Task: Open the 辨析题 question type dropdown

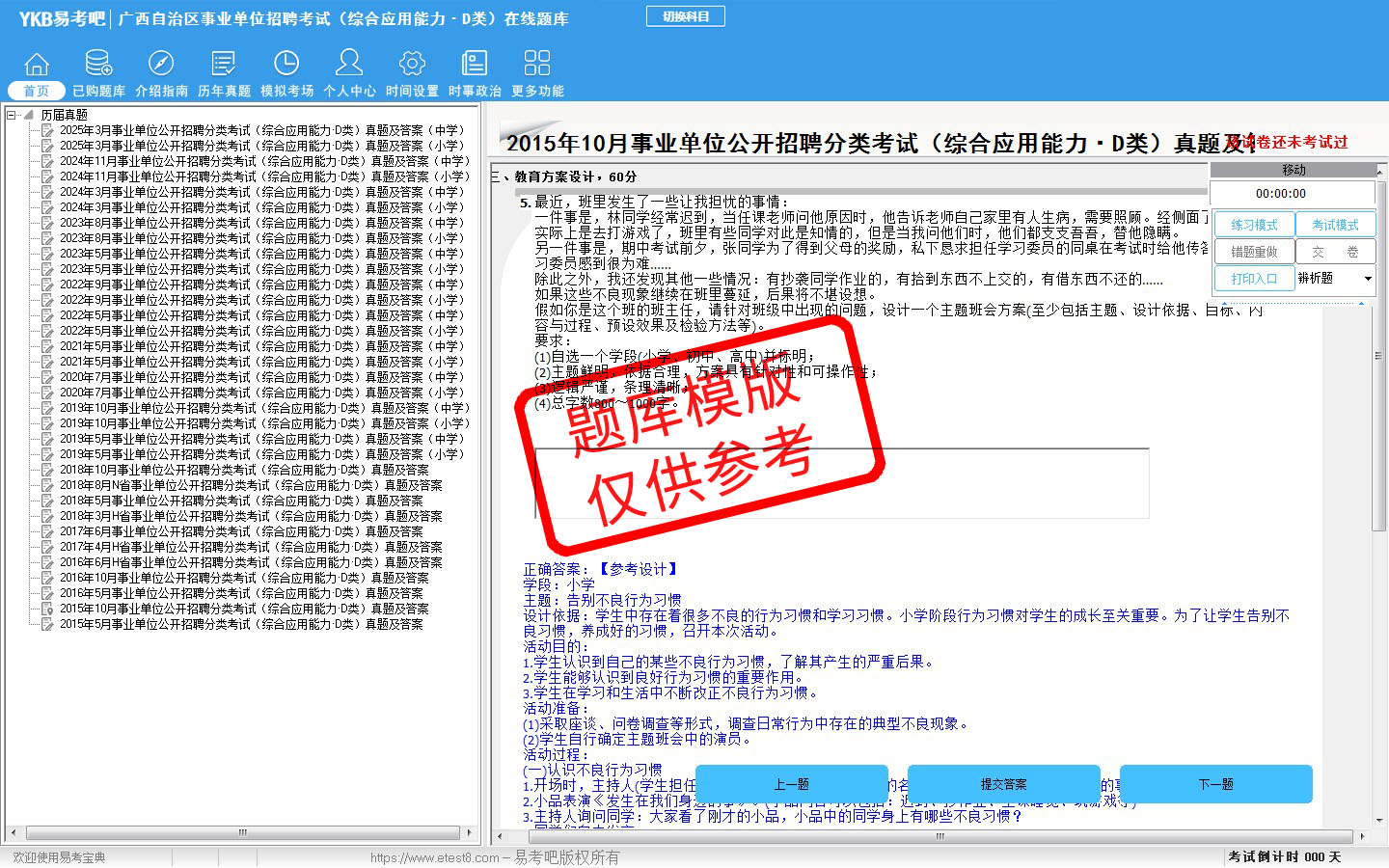Action: tap(1367, 279)
